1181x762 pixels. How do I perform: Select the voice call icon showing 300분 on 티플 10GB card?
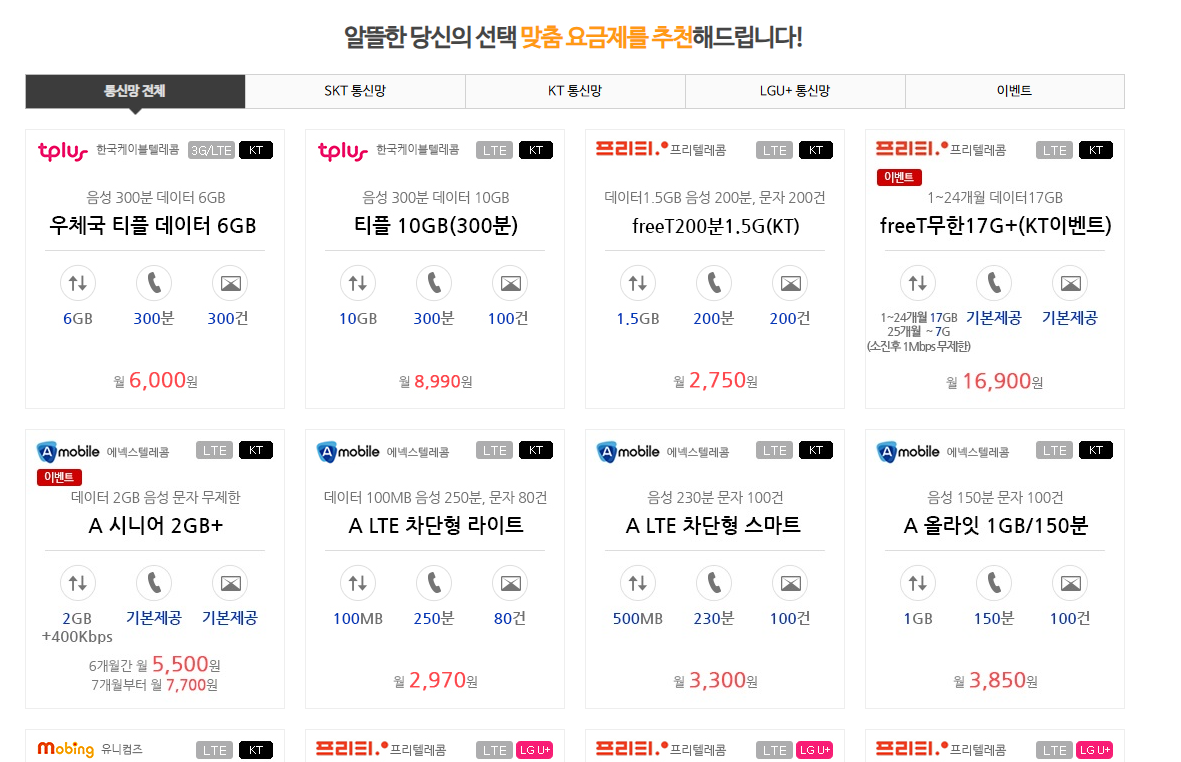(433, 282)
